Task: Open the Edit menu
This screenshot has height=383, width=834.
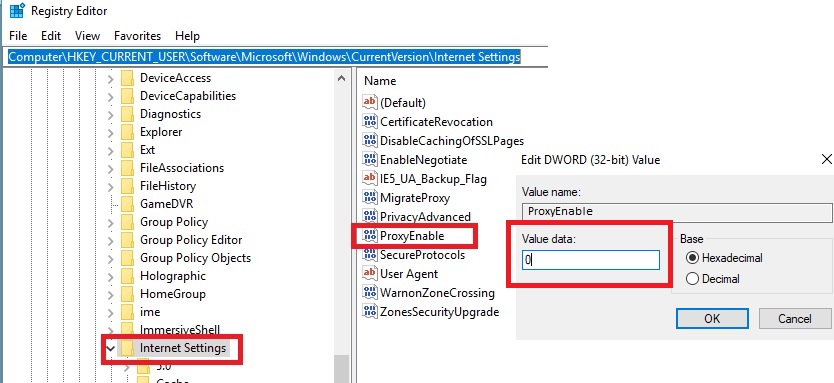Action: pyautogui.click(x=51, y=36)
